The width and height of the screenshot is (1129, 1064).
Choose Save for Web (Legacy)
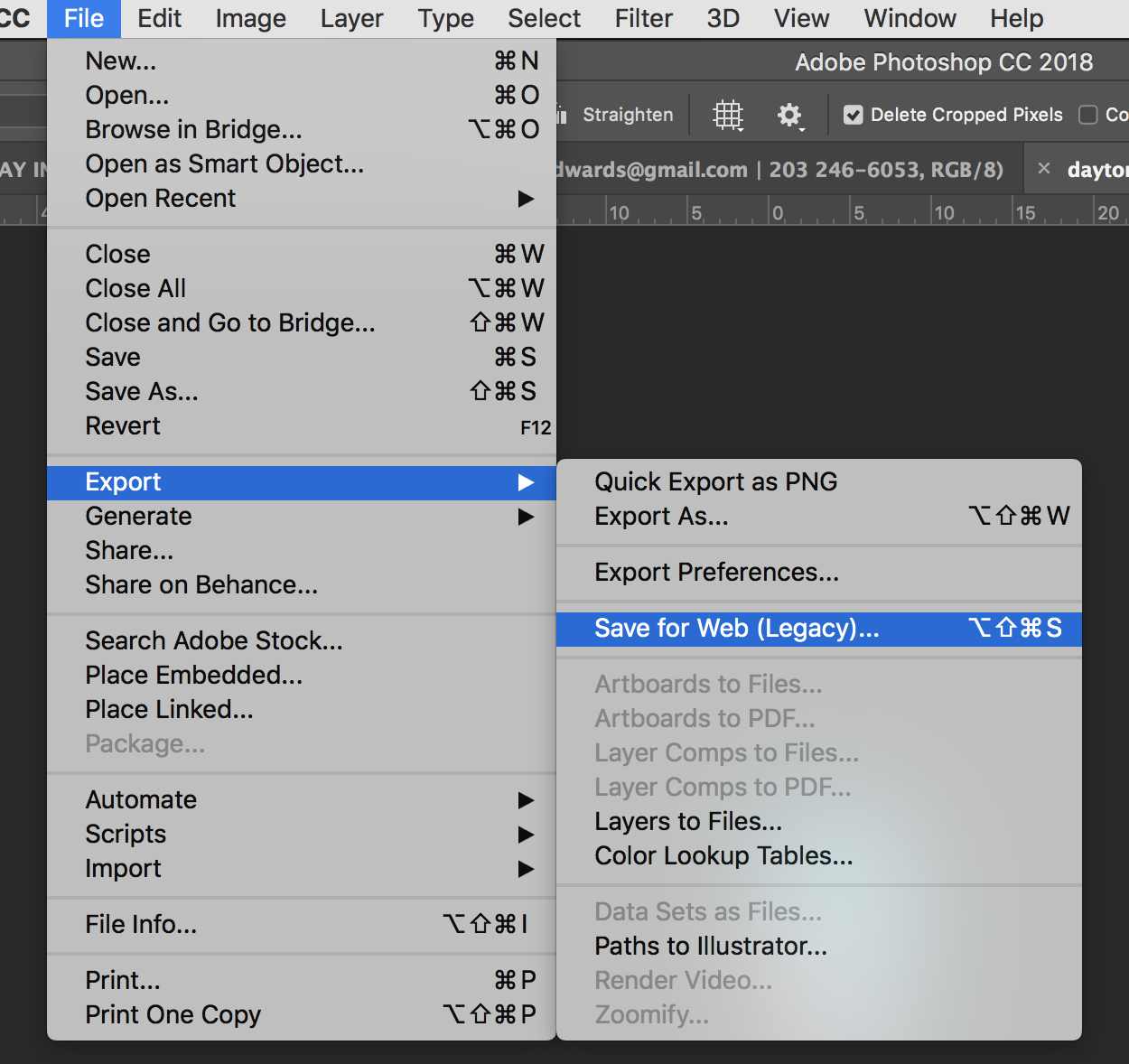[736, 629]
